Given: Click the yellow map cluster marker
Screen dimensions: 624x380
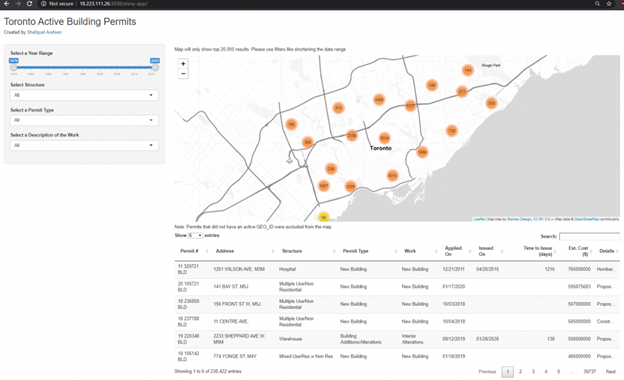Looking at the screenshot, I should (324, 217).
